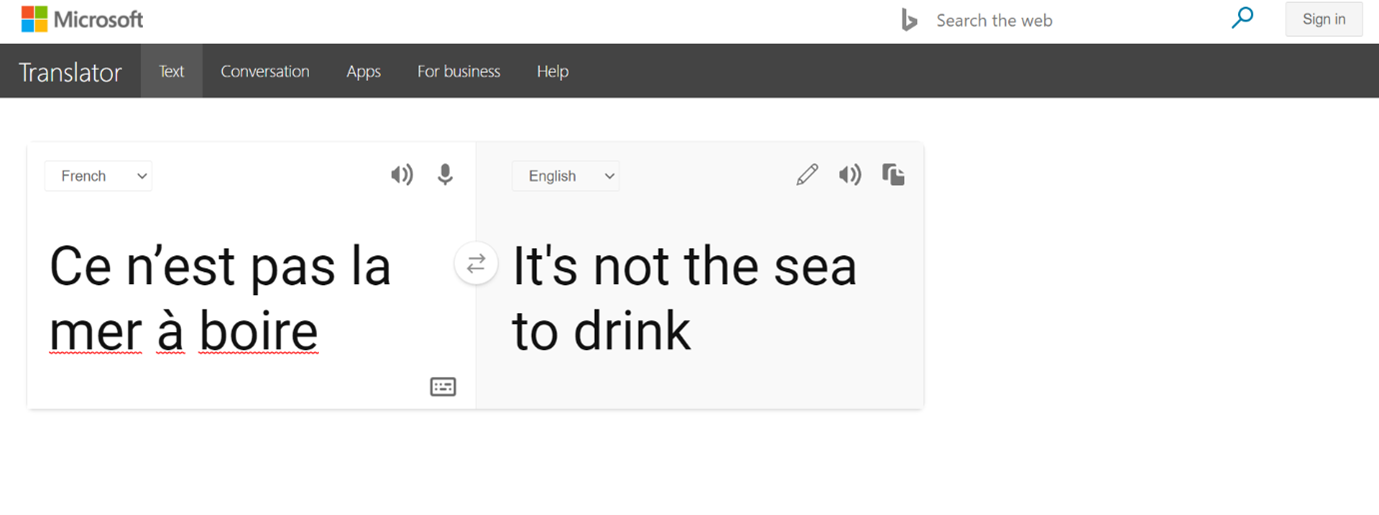Click the microphone voice input icon
The width and height of the screenshot is (1379, 515).
click(x=445, y=175)
